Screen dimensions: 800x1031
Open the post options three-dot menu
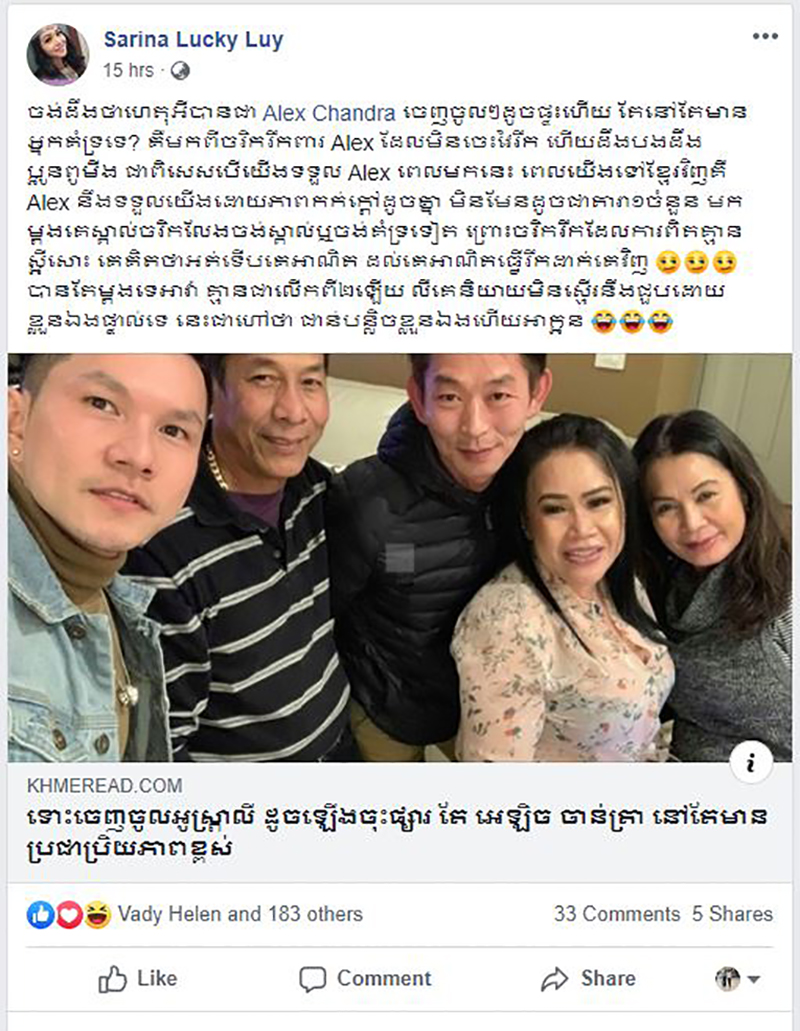tap(765, 36)
